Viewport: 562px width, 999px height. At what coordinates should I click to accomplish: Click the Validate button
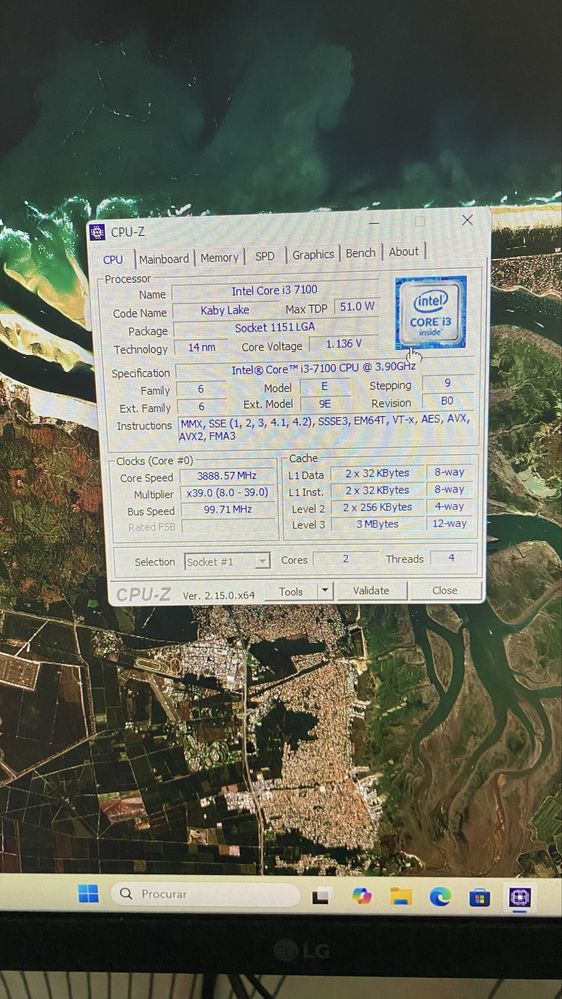tap(371, 591)
